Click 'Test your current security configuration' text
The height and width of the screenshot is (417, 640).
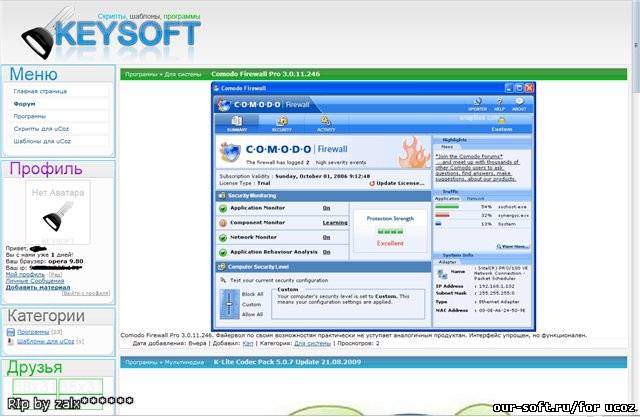pos(279,281)
